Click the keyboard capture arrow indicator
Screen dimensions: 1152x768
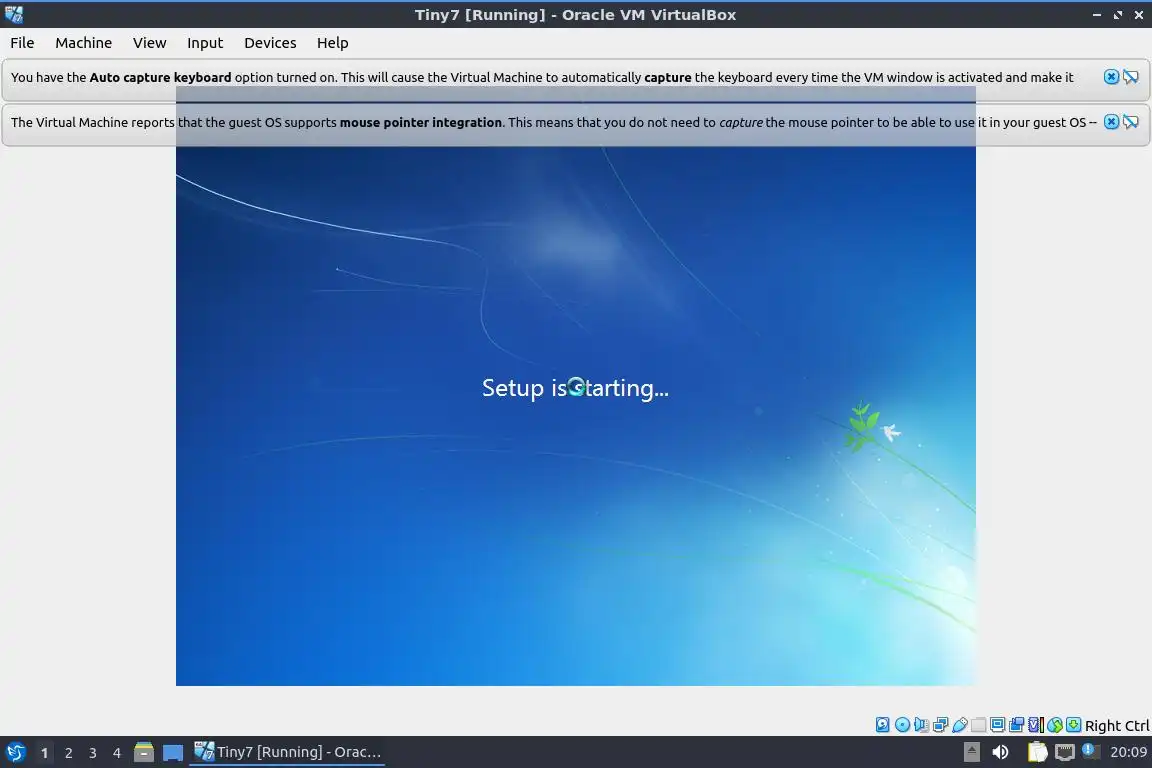tap(1073, 725)
